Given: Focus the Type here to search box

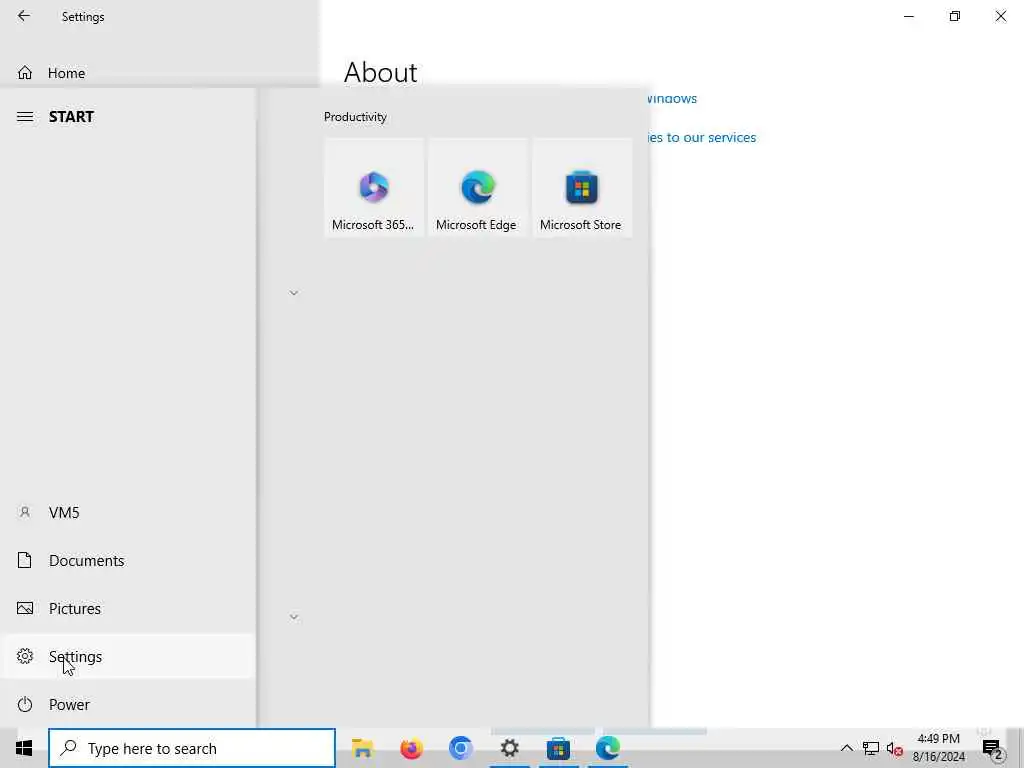Looking at the screenshot, I should [191, 748].
